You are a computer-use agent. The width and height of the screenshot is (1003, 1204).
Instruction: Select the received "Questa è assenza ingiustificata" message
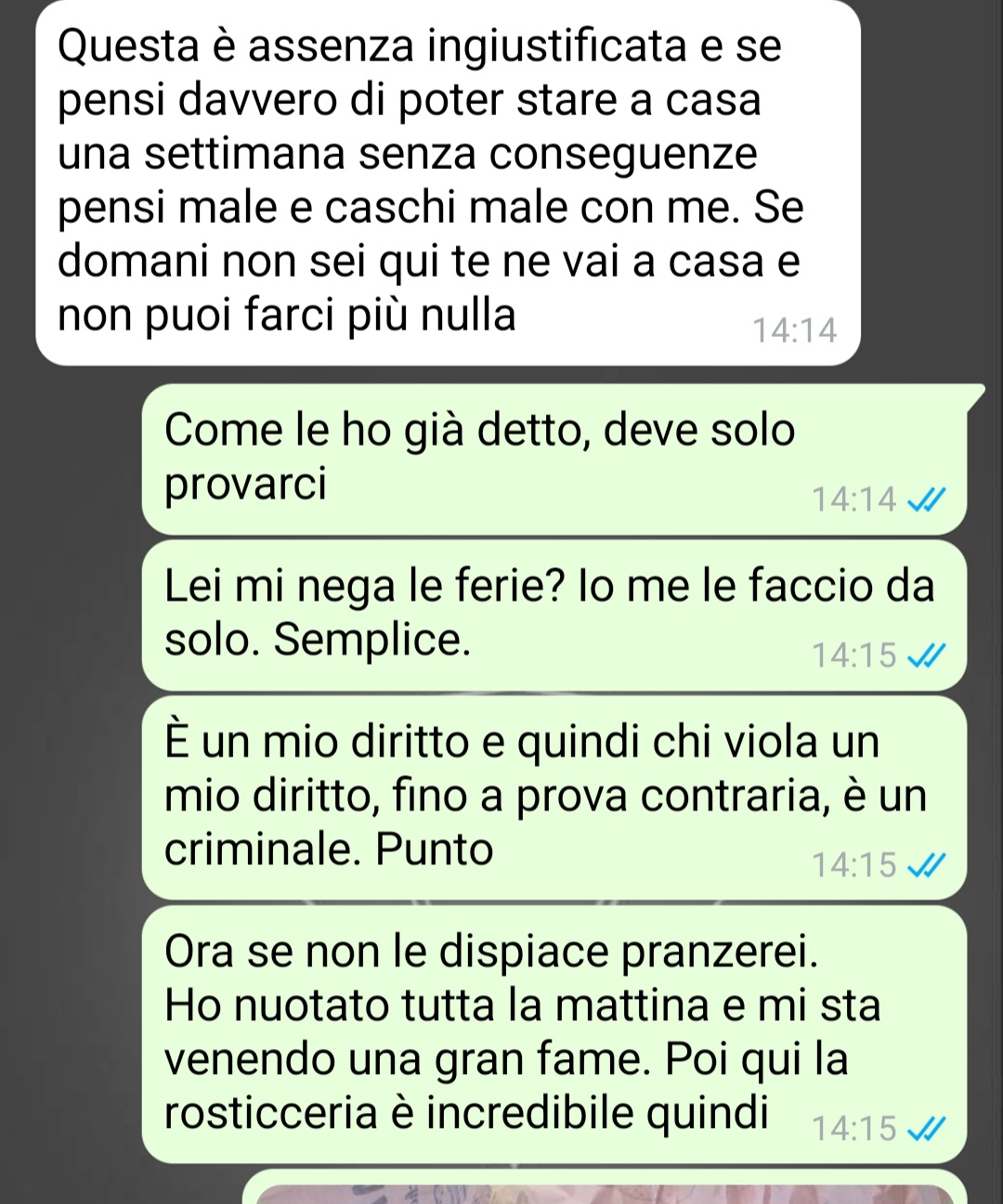click(448, 181)
